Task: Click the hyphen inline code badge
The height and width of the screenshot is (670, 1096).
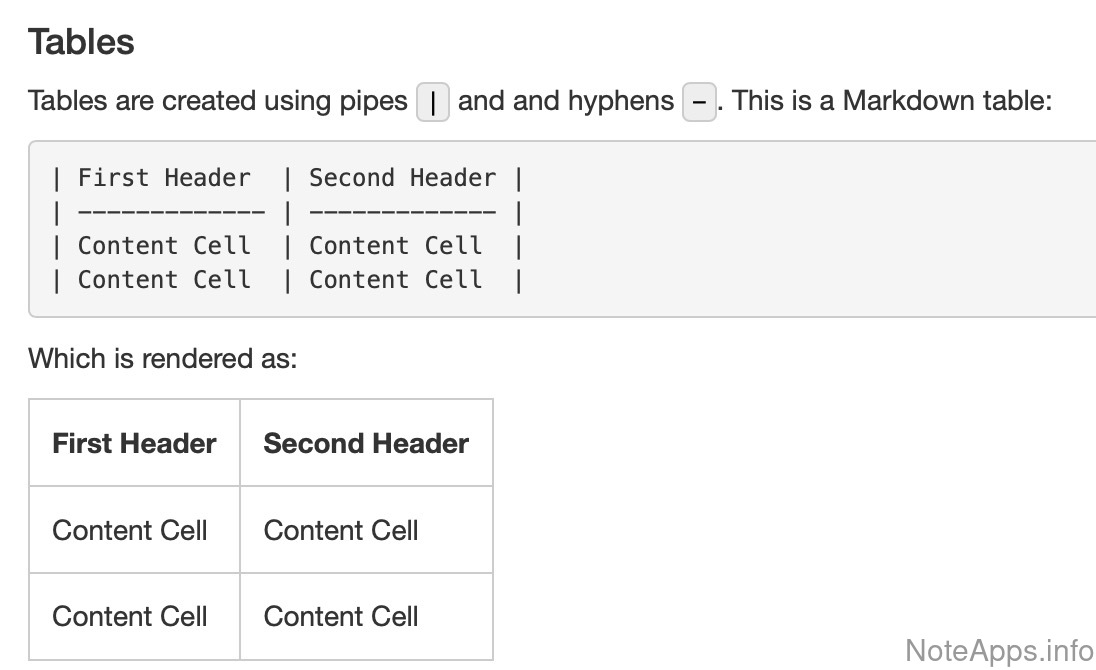Action: pos(699,103)
